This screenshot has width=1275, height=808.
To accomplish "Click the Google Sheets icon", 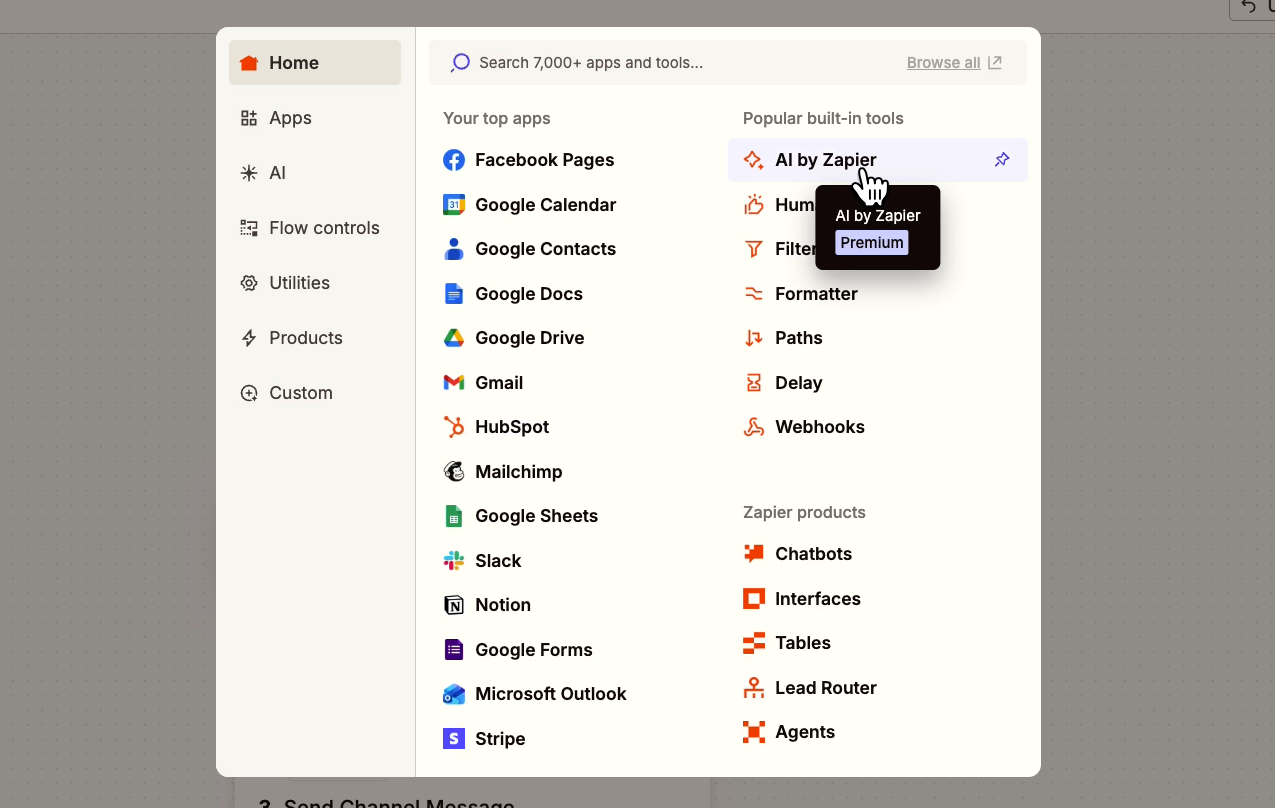I will point(454,516).
